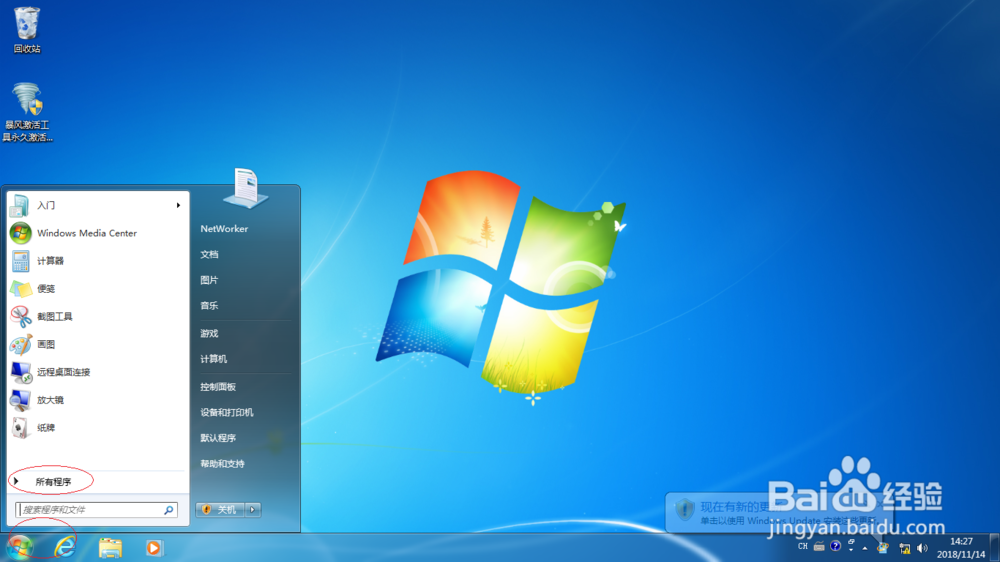Click the keyboard icon in language bar

coord(819,547)
